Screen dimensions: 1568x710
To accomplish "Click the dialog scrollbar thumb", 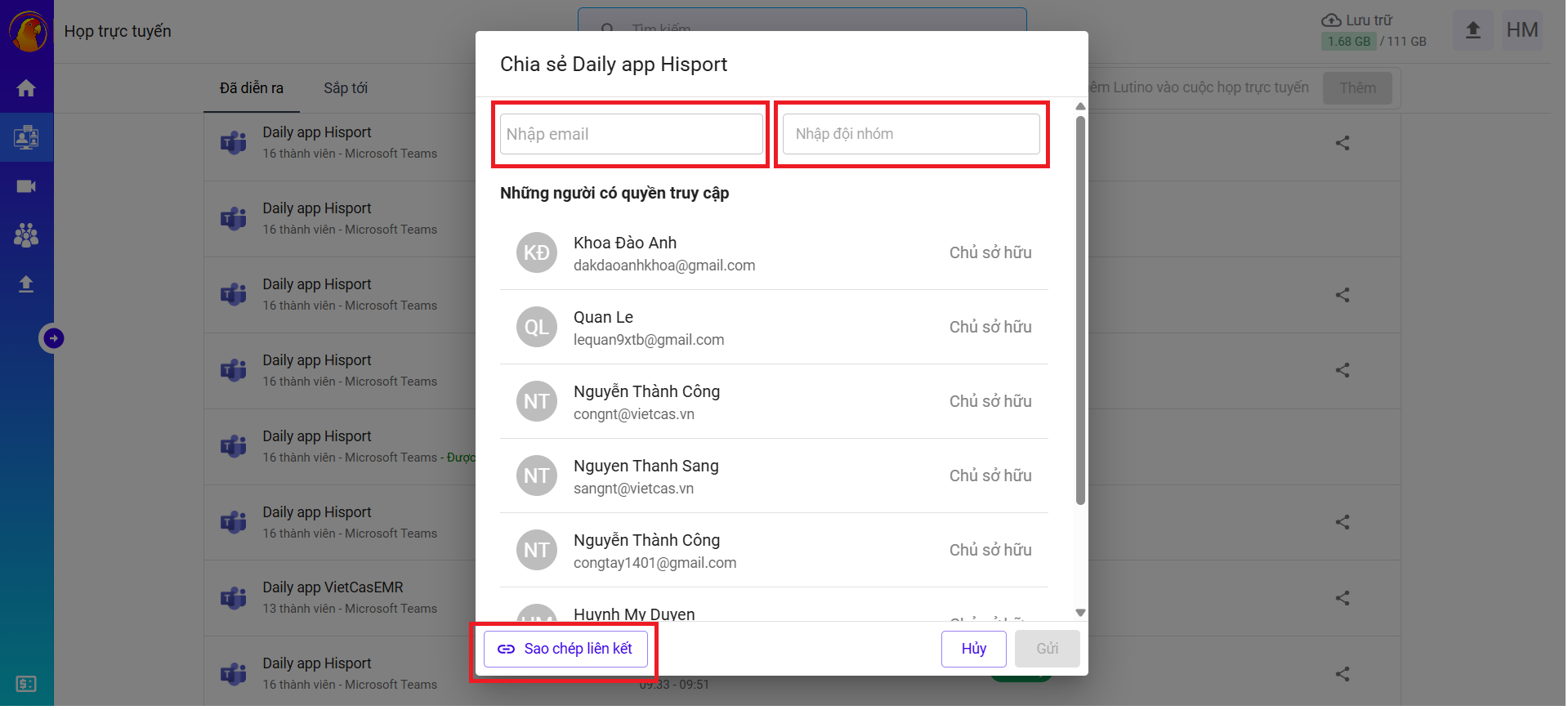I will pyautogui.click(x=1080, y=310).
